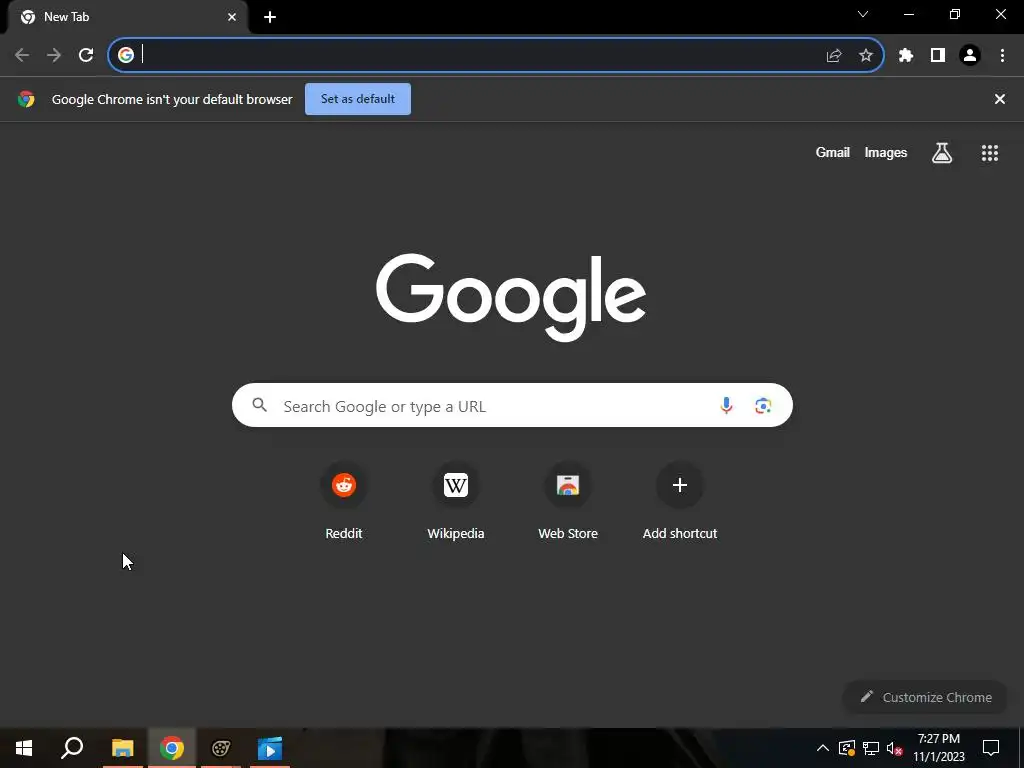Click the Chrome logo in the notification bar
The width and height of the screenshot is (1024, 768).
[26, 99]
